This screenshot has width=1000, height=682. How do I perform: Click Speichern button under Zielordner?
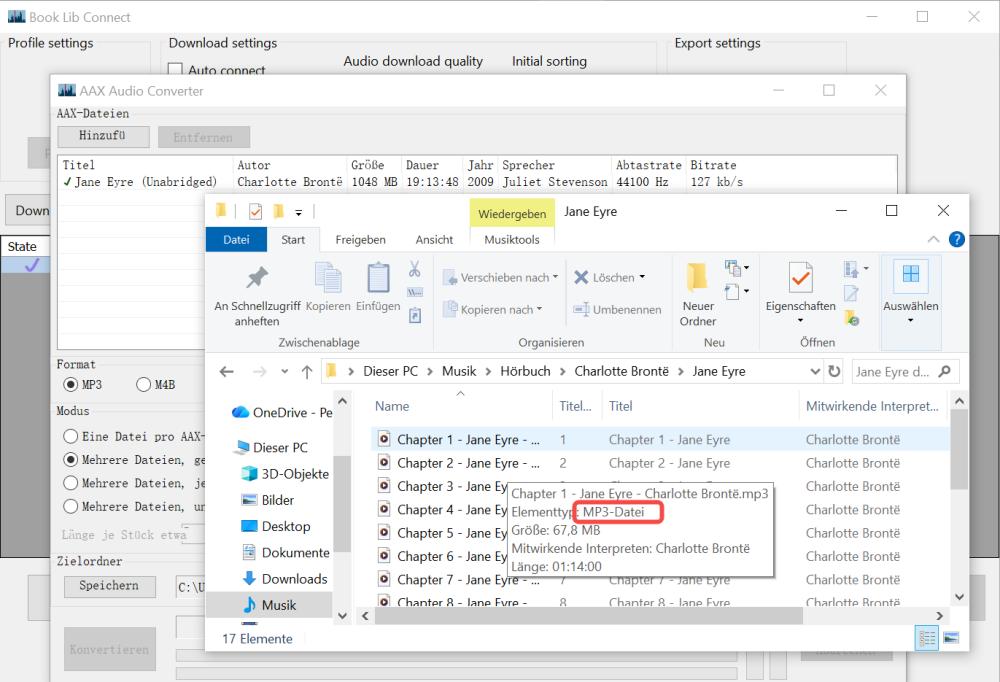click(x=109, y=586)
